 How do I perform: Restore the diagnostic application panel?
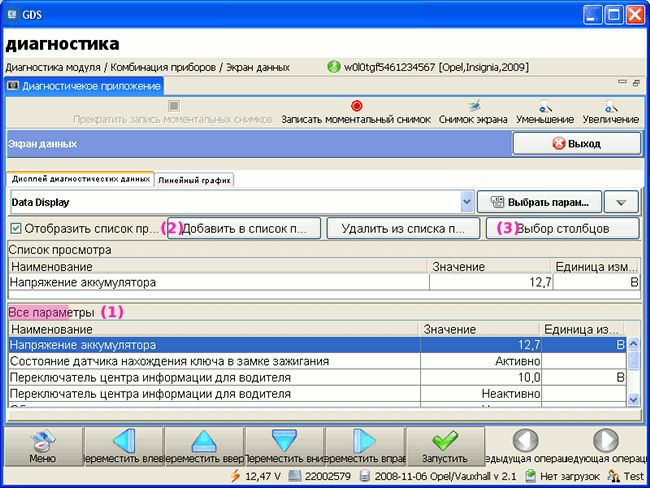coord(636,83)
